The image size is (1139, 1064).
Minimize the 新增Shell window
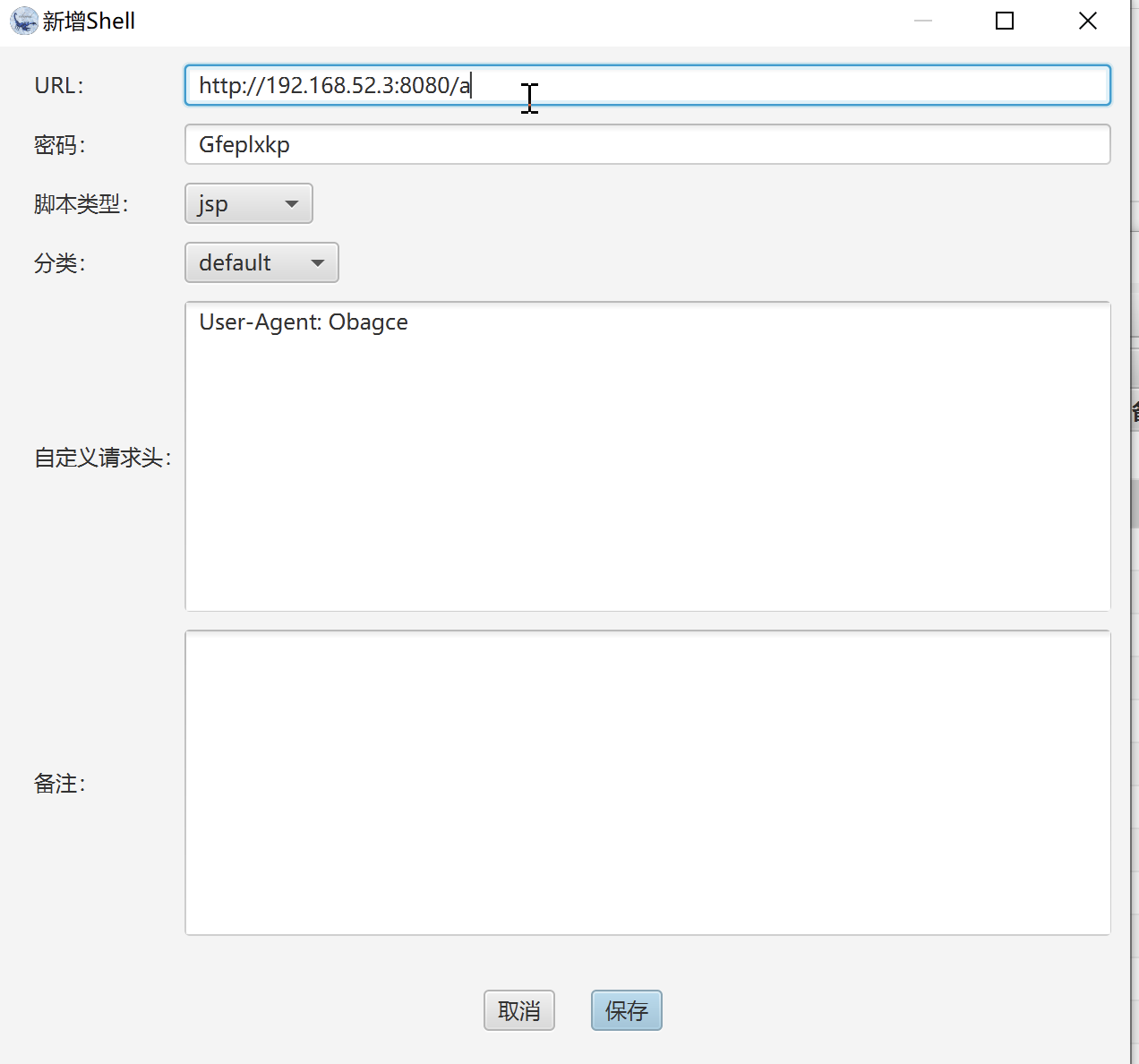coord(923,21)
